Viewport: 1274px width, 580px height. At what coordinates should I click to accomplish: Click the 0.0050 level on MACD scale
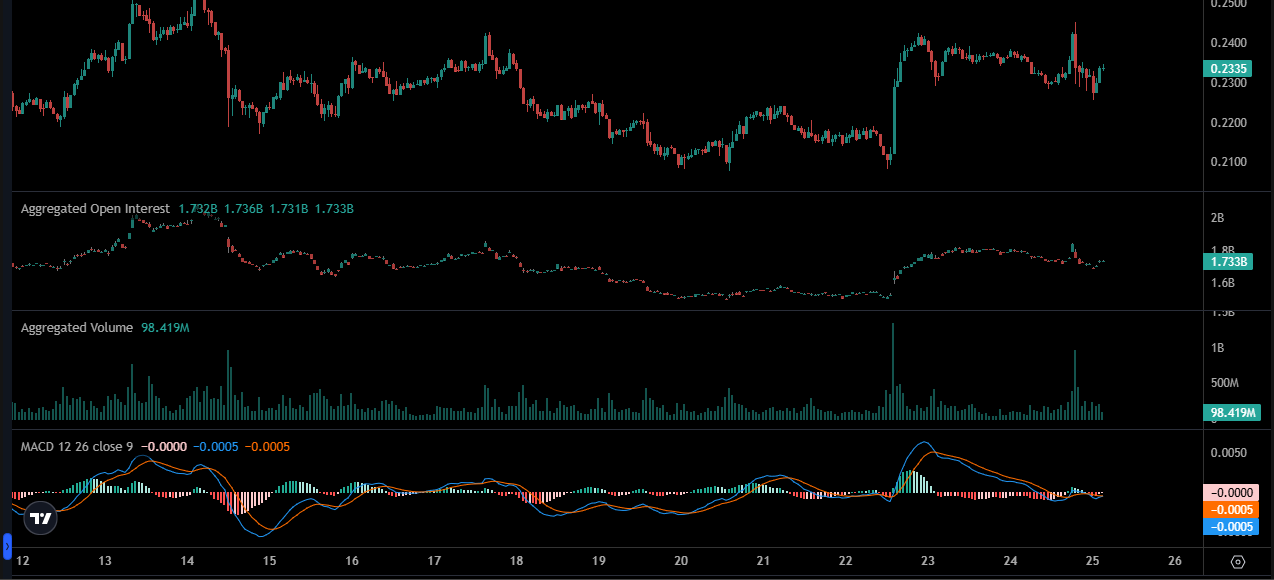[x=1227, y=452]
